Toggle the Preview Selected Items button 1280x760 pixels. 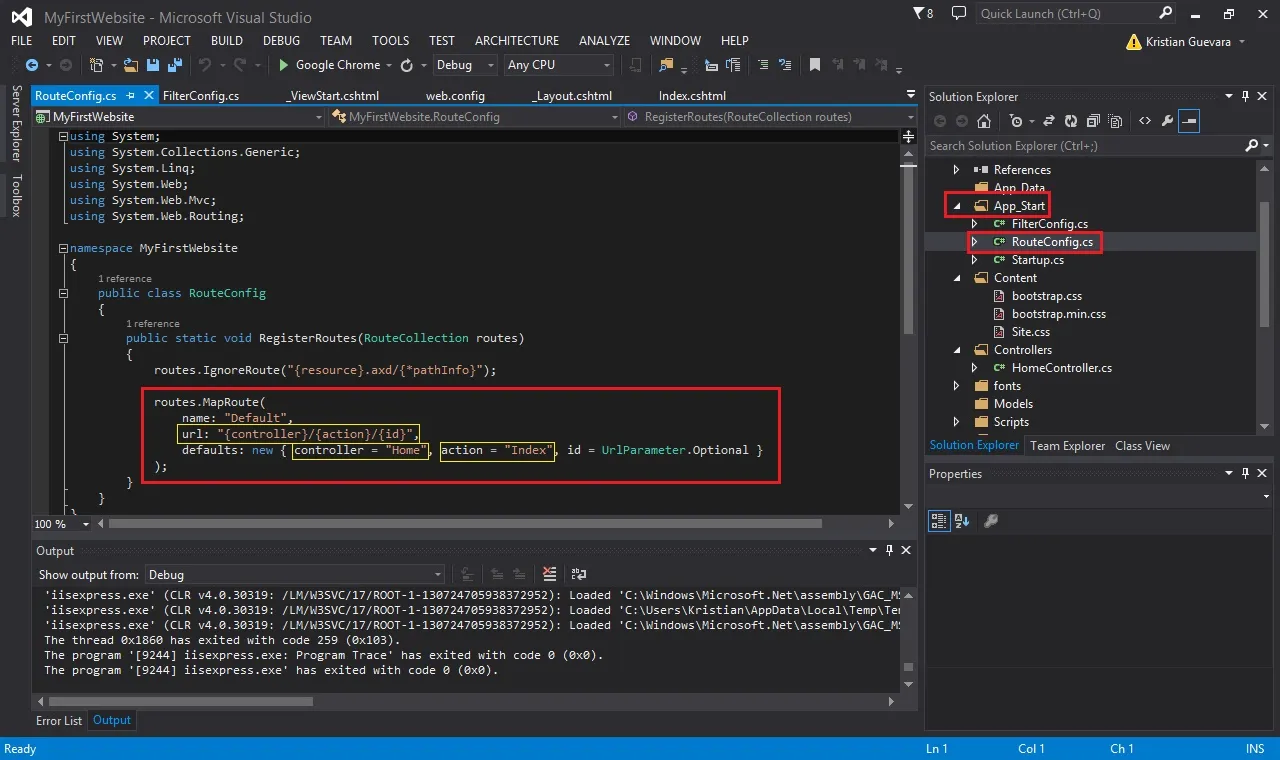pyautogui.click(x=1189, y=121)
